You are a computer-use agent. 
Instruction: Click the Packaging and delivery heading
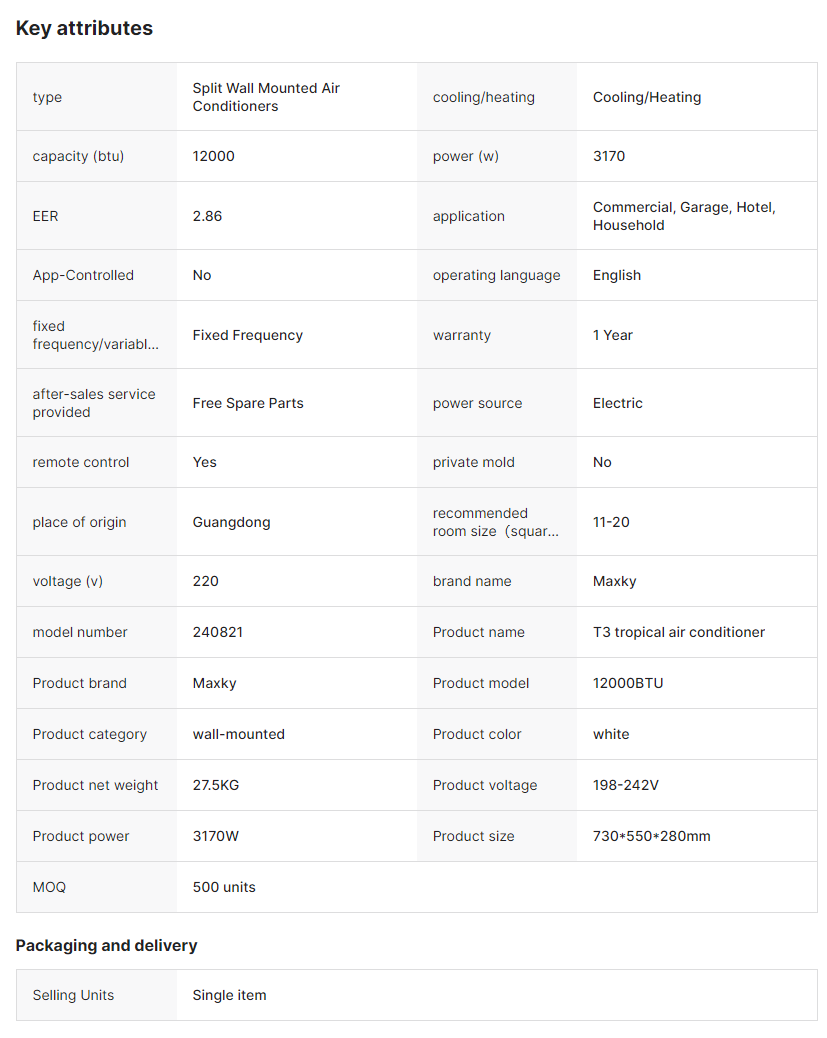(106, 945)
